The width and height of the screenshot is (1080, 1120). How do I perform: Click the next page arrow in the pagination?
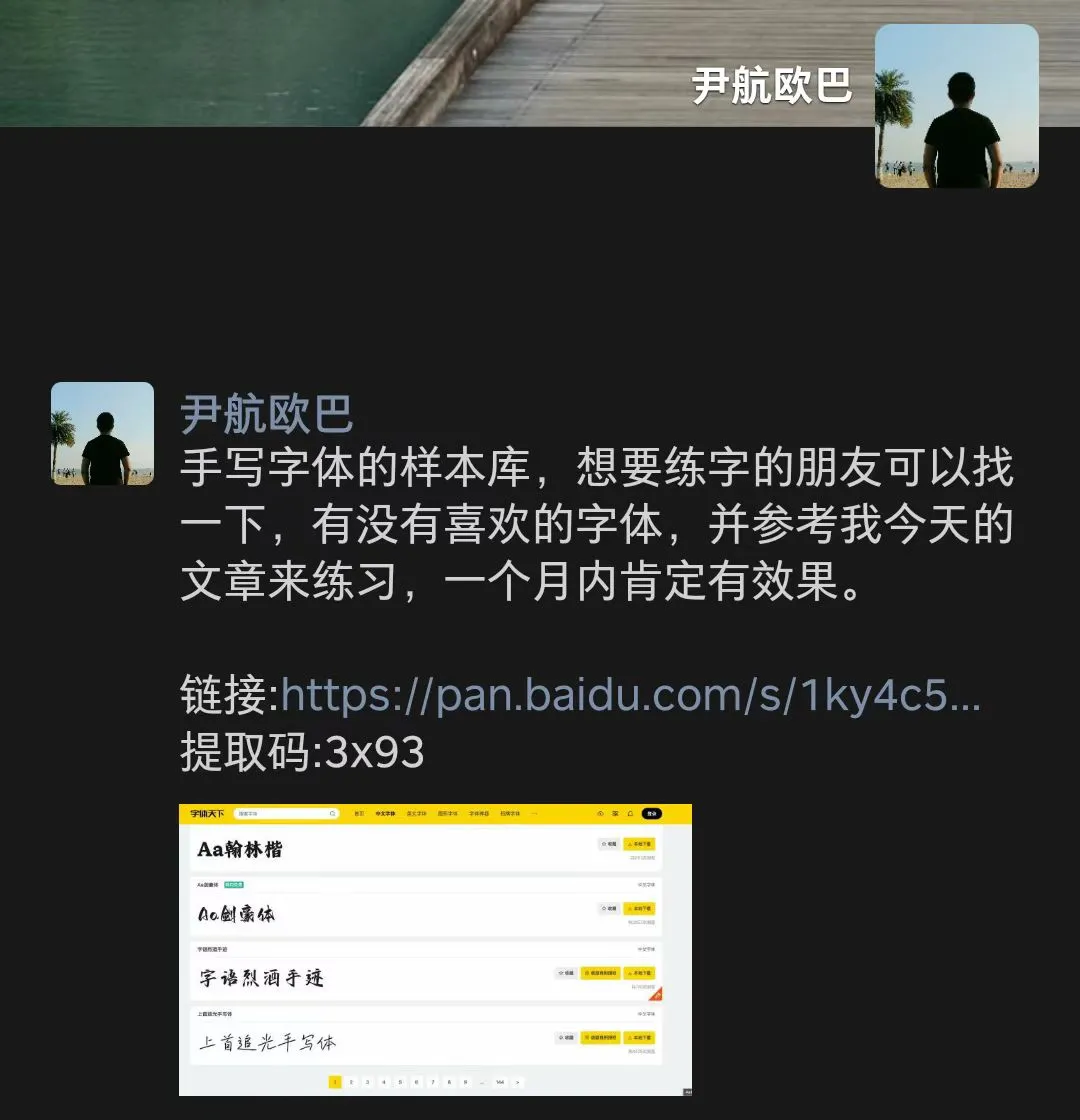[x=517, y=1082]
